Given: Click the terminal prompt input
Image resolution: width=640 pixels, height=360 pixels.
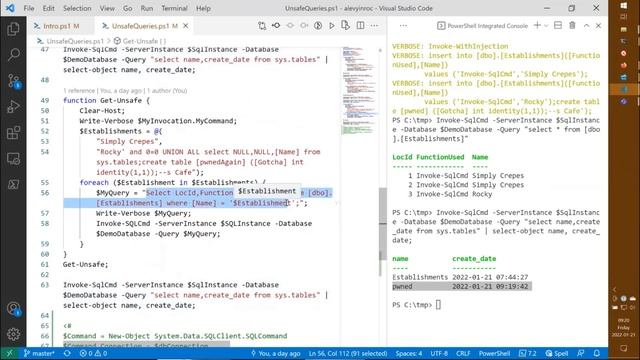Looking at the screenshot, I should 438,305.
